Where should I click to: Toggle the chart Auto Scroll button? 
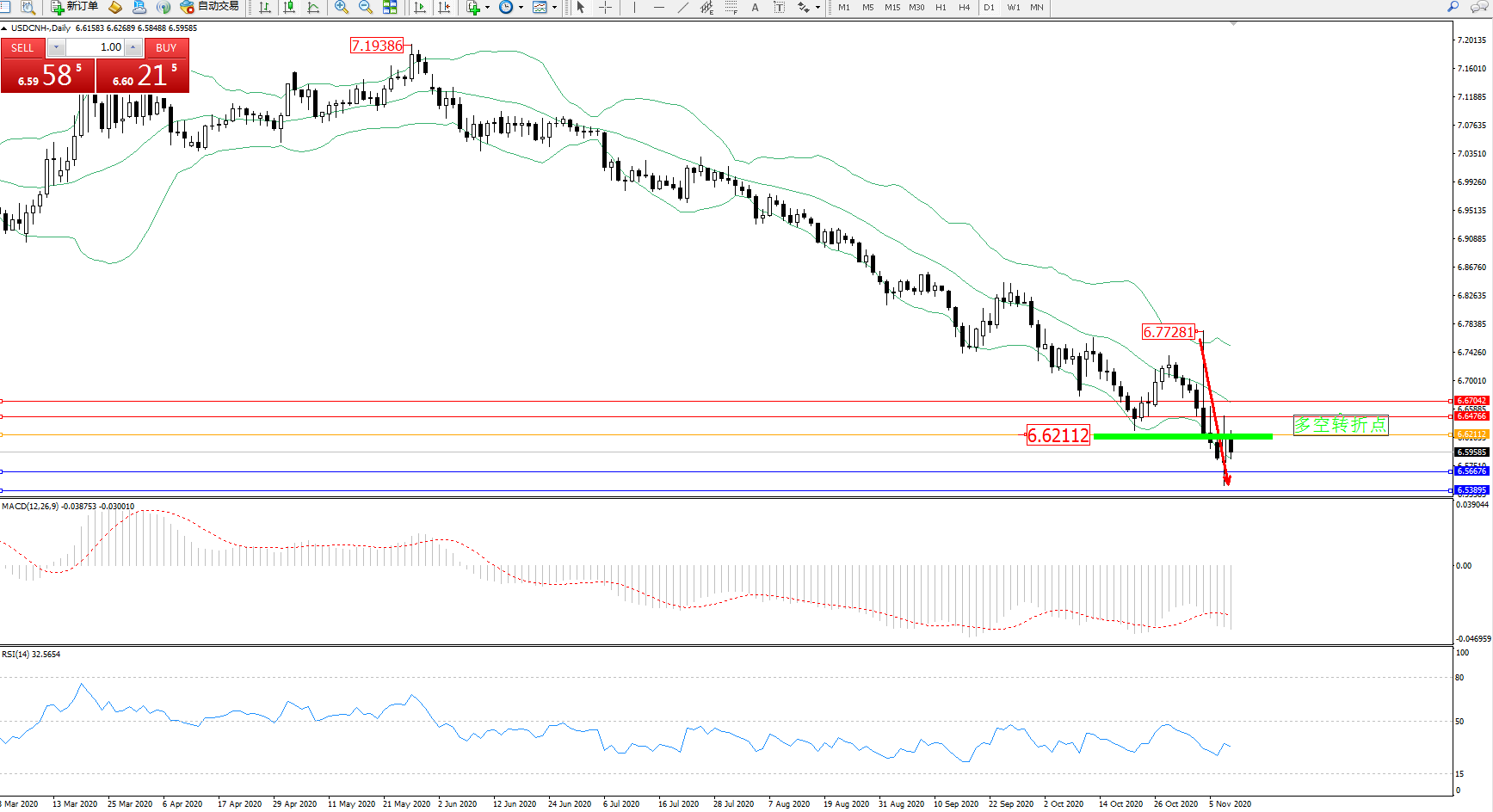click(420, 8)
